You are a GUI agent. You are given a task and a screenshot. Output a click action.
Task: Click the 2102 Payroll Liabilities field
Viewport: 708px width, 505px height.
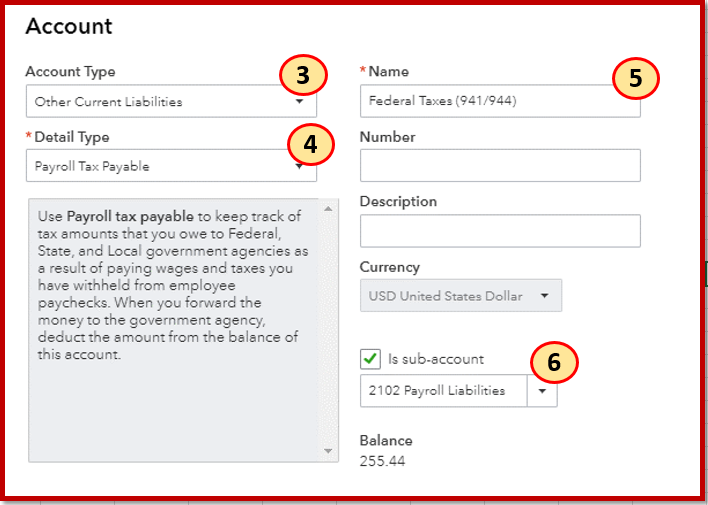(443, 391)
